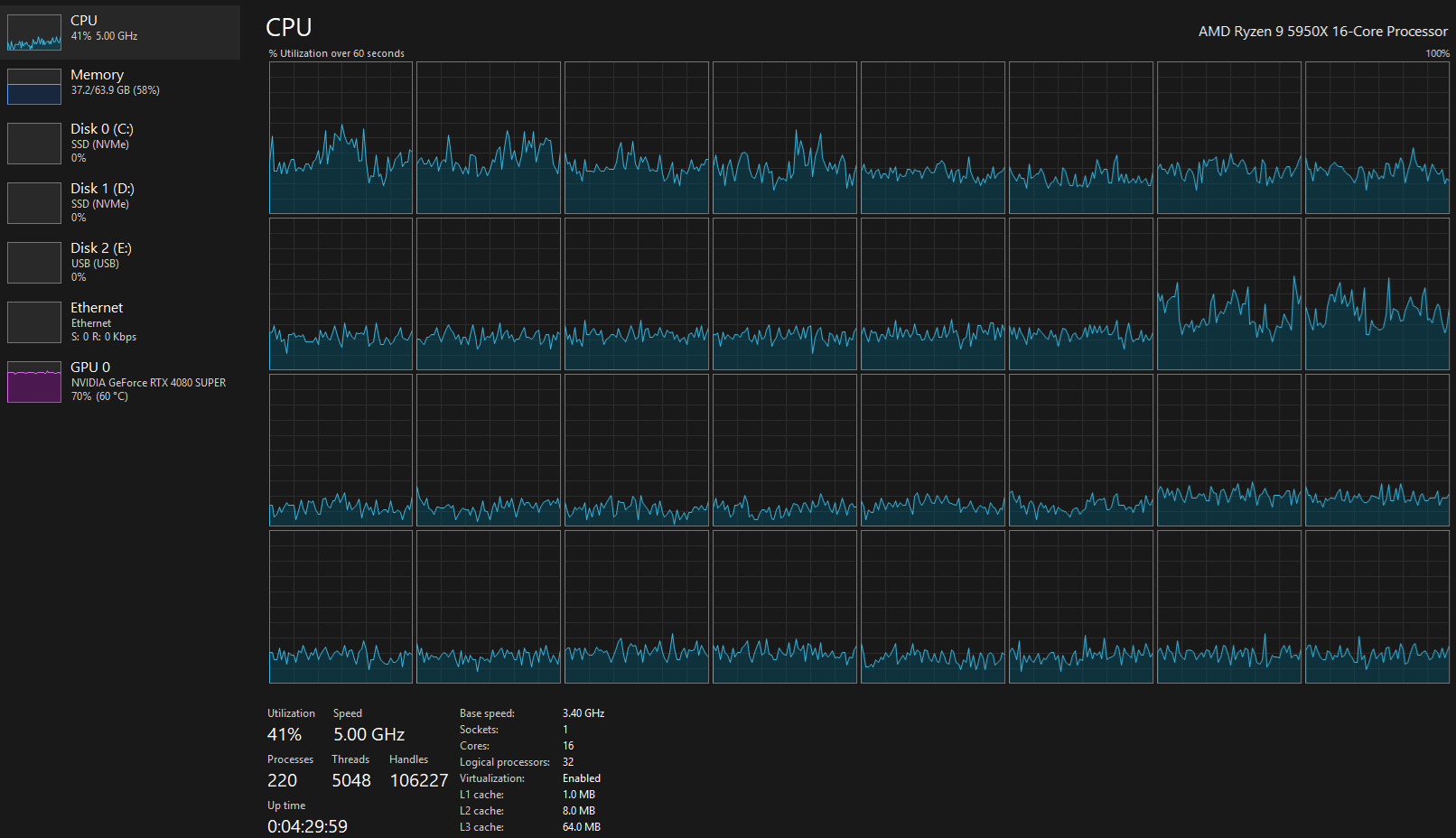Viewport: 1456px width, 838px height.
Task: Click the purple GPU 0 graph thumbnail
Action: tap(34, 382)
